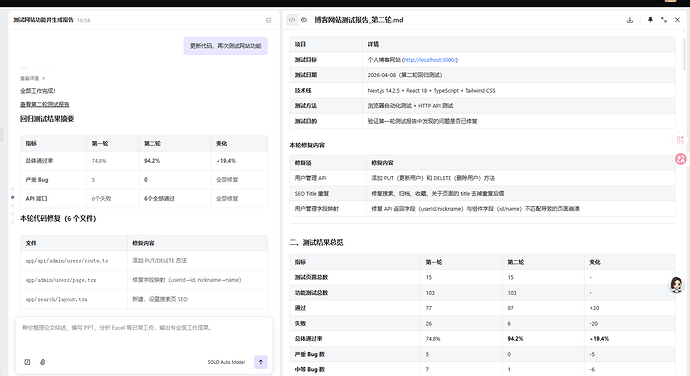
Task: Click the 严重 Bug 数 row label in the report
Action: [x=309, y=354]
